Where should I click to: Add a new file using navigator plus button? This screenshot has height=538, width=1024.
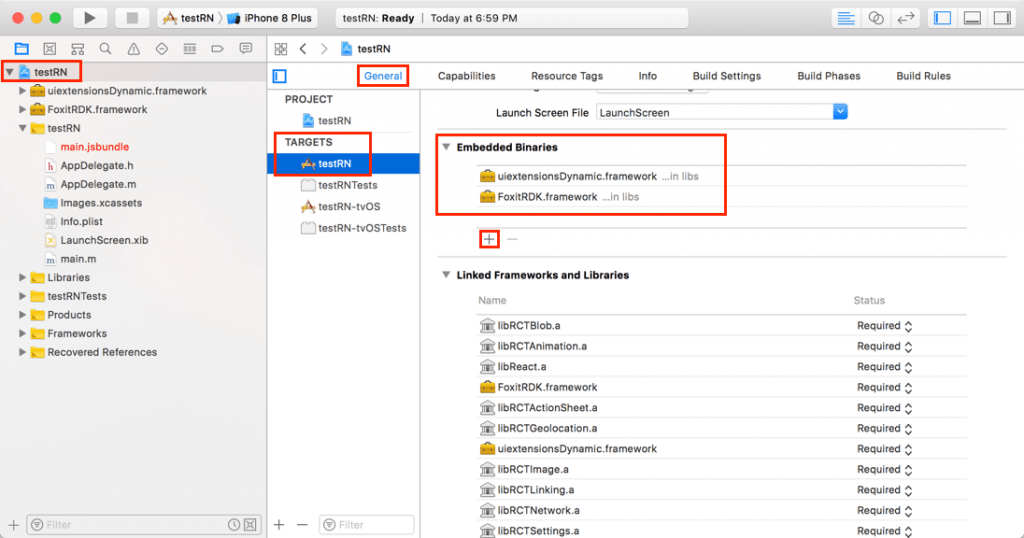[13, 524]
